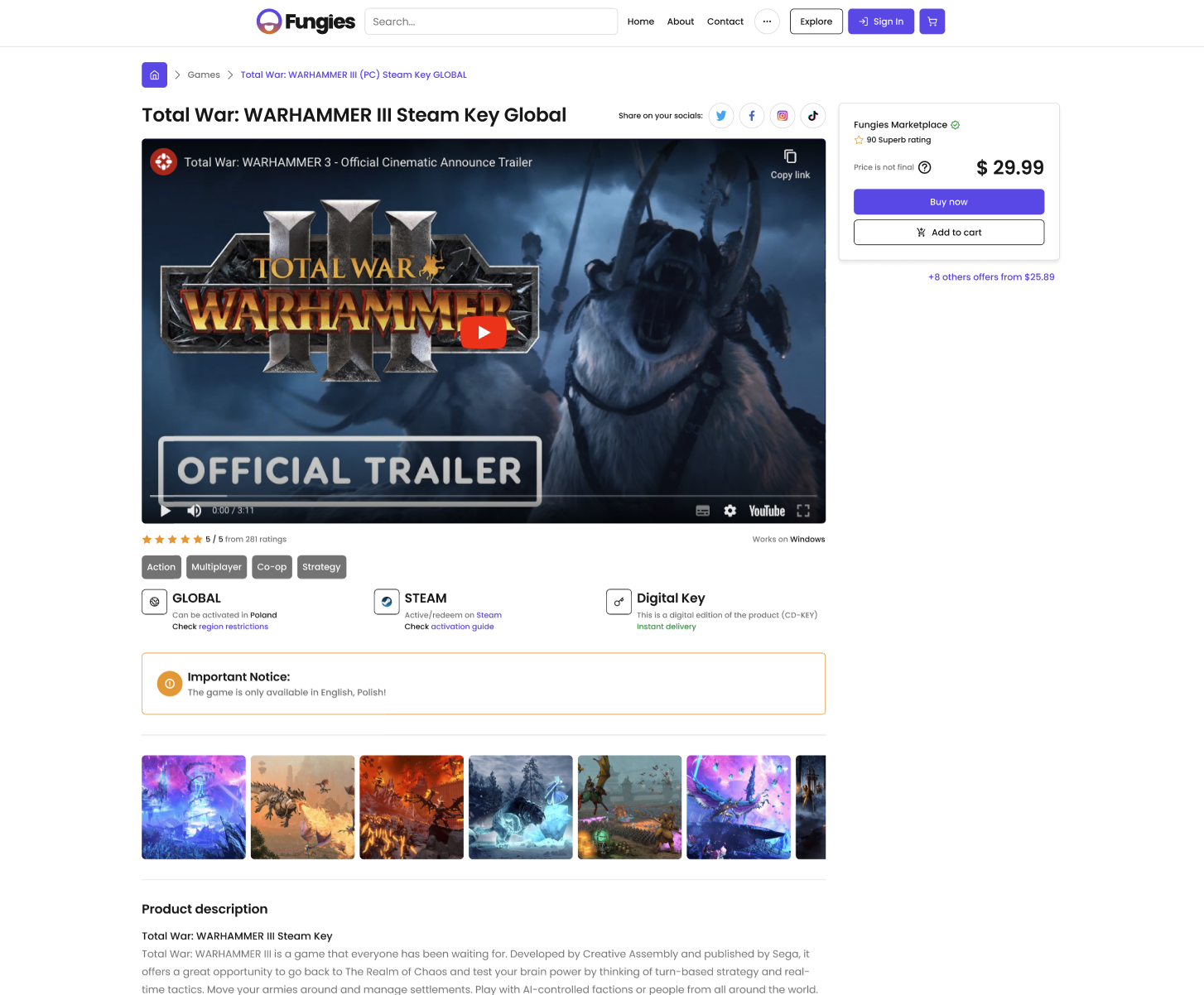Click the Sign In button
Image resolution: width=1204 pixels, height=995 pixels.
[881, 22]
